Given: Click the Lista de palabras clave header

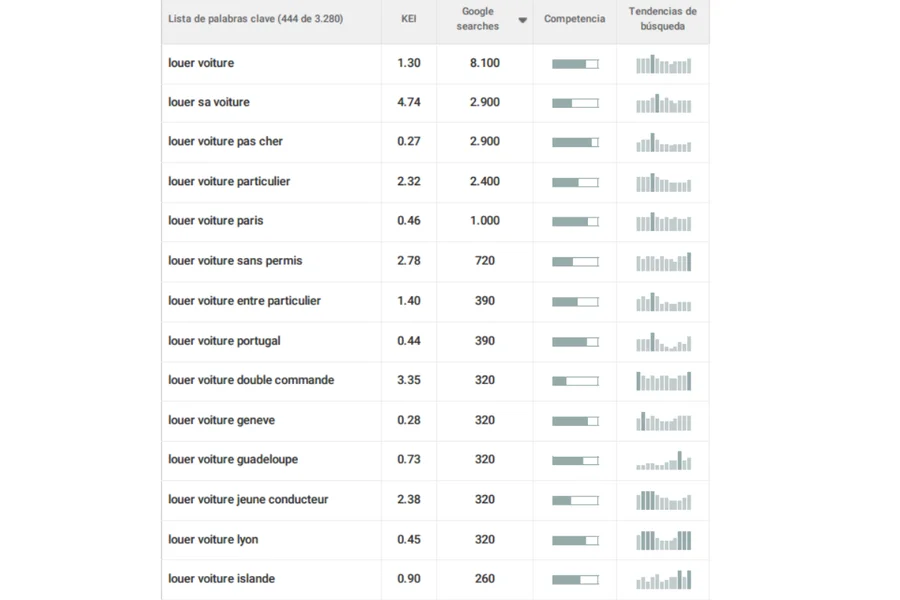Looking at the screenshot, I should coord(255,19).
